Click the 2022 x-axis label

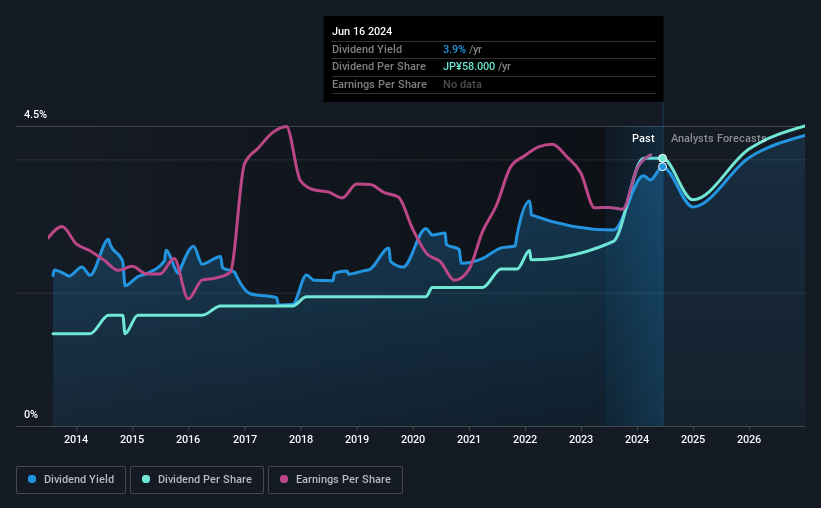coord(525,439)
